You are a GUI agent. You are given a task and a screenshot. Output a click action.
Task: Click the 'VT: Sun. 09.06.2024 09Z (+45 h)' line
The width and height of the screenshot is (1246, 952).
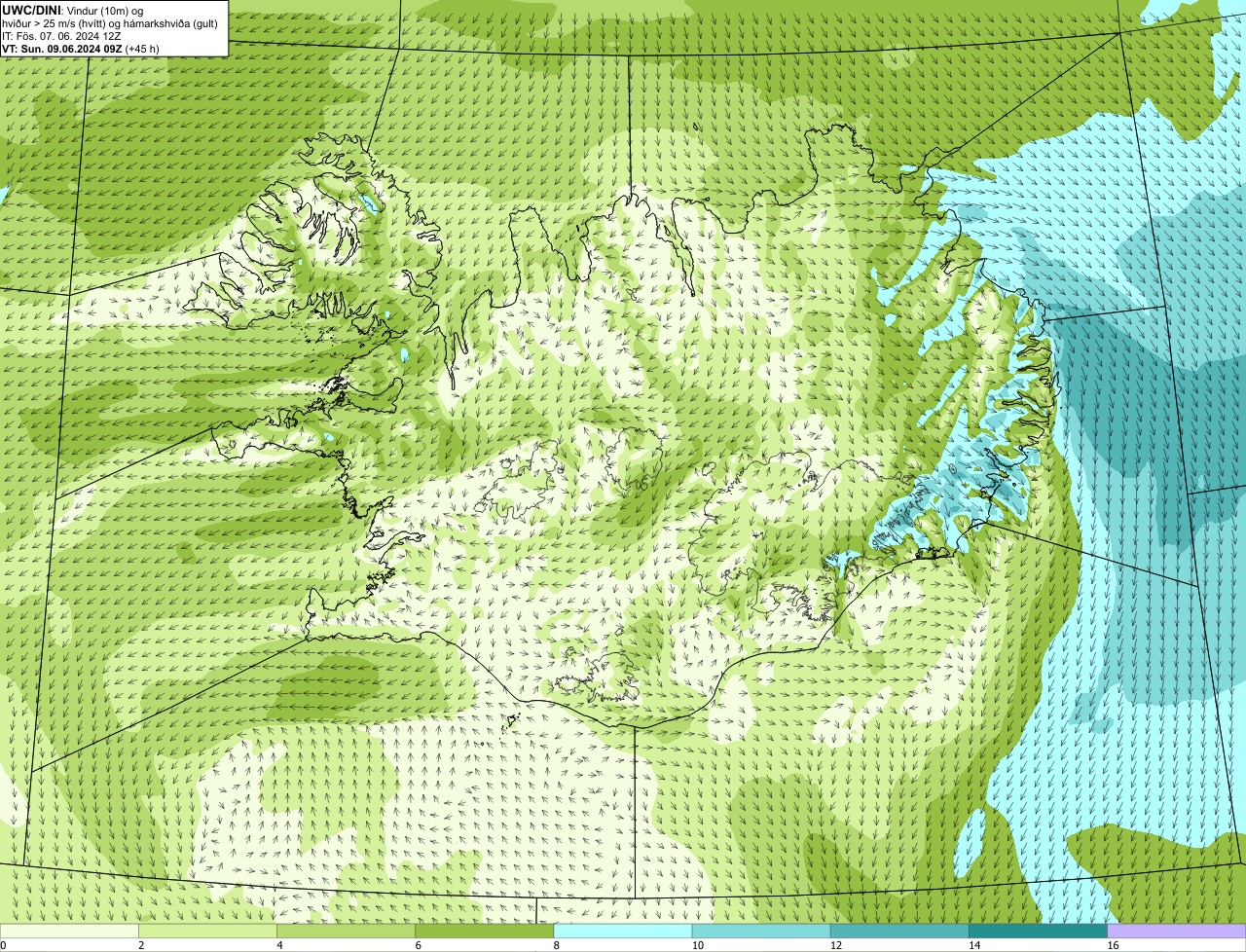[x=81, y=48]
